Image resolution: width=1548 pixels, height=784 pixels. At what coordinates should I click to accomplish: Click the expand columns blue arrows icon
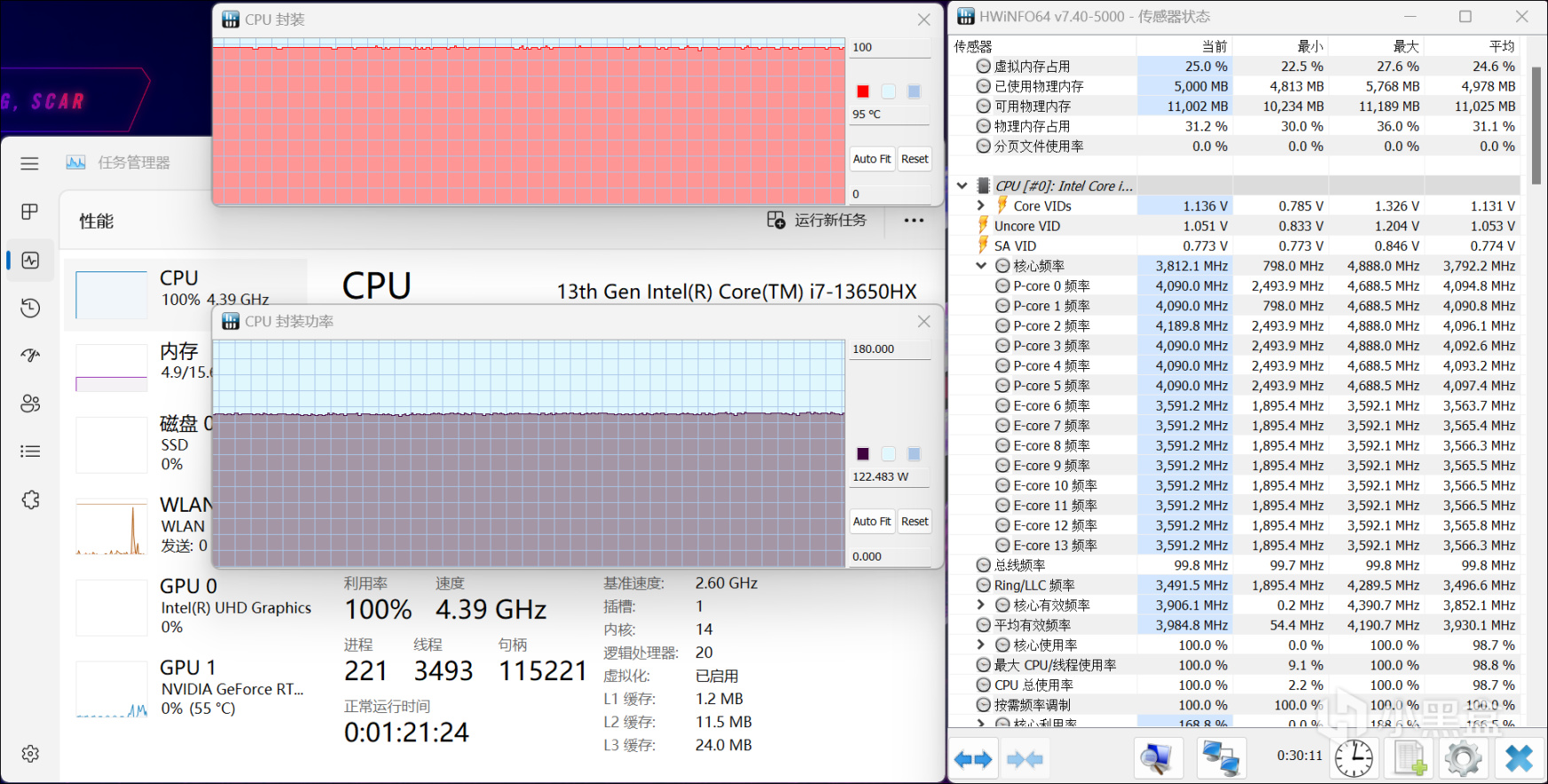tap(972, 759)
